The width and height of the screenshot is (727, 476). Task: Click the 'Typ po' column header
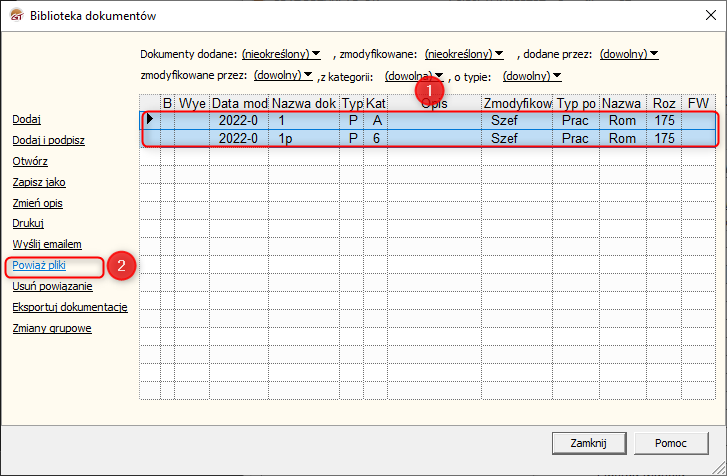(576, 103)
